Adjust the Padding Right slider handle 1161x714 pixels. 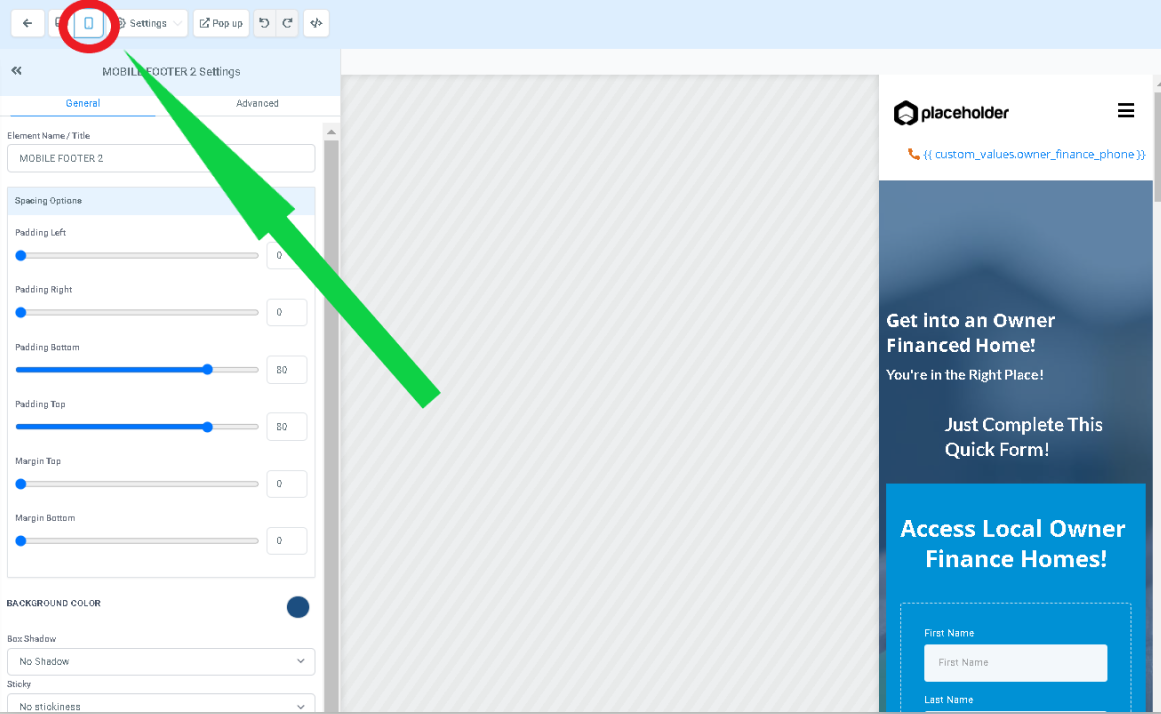click(x=21, y=313)
